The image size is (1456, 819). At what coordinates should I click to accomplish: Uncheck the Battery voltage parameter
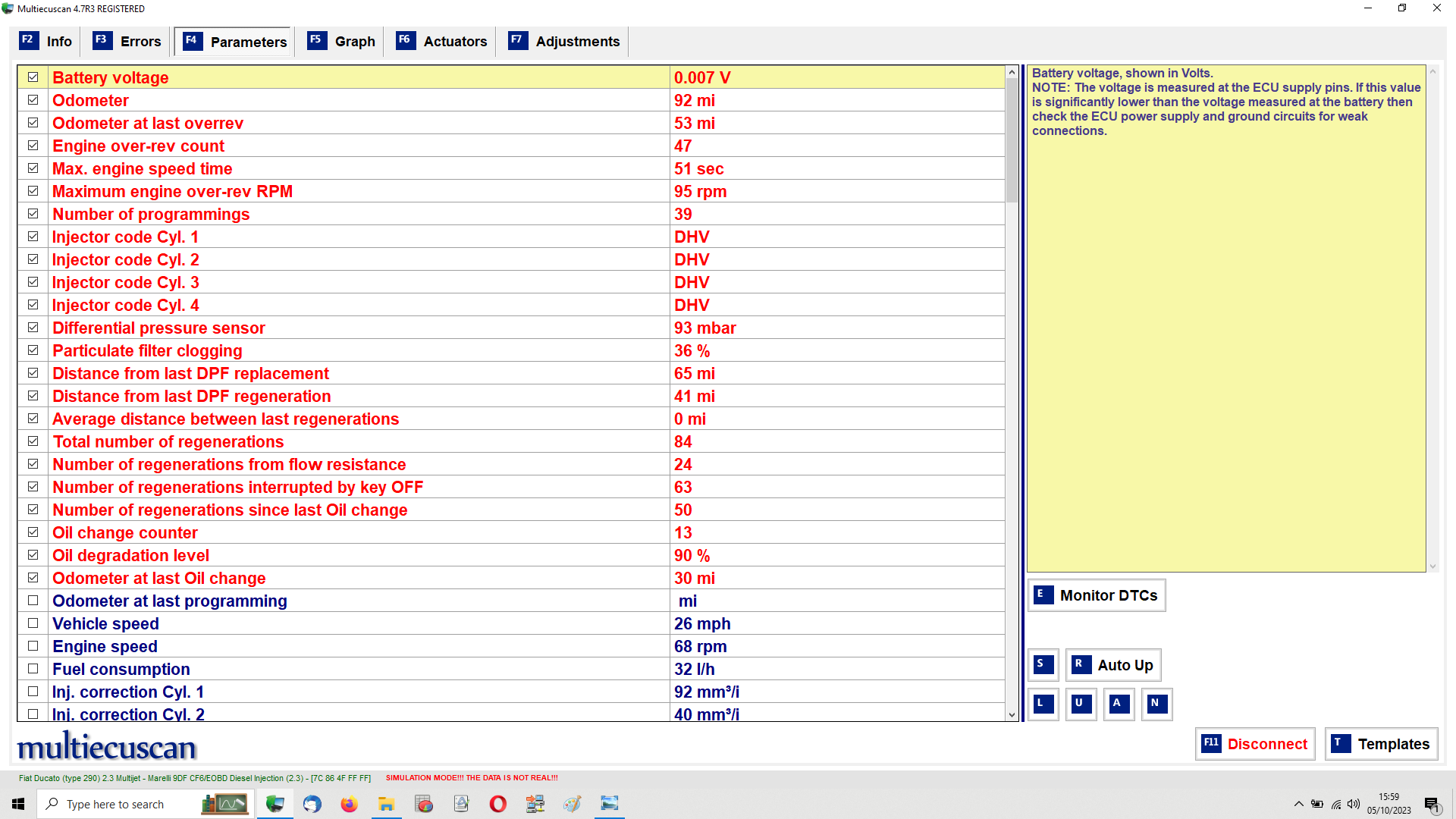[x=33, y=77]
